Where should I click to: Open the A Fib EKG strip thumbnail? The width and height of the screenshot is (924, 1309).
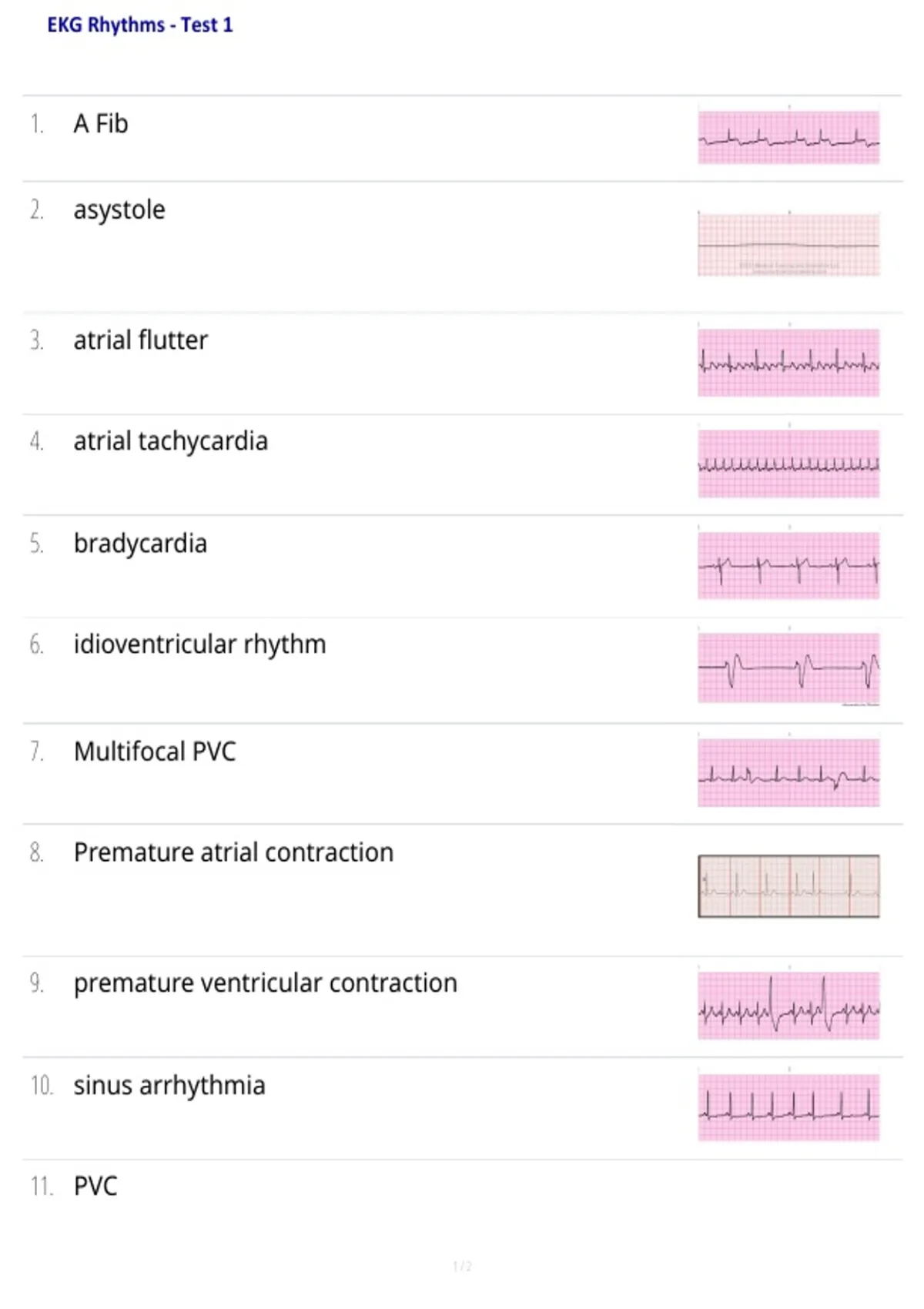click(x=788, y=137)
